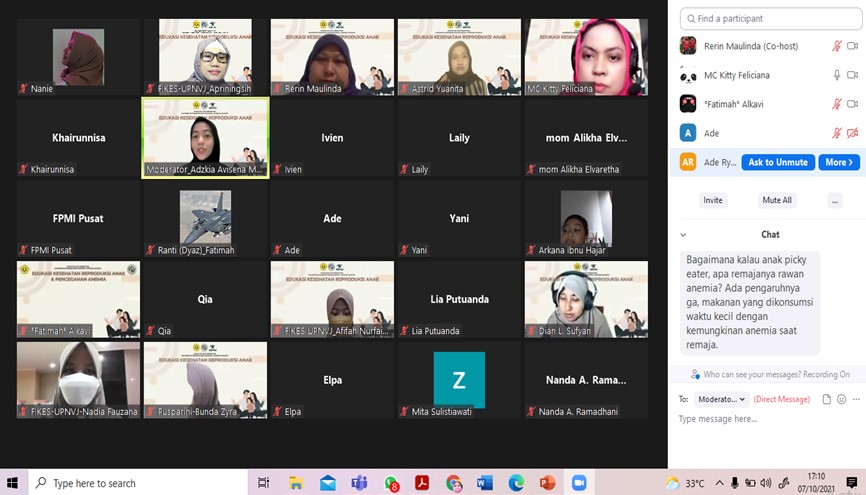Click the three-dot chat options icon
Image resolution: width=866 pixels, height=495 pixels.
tap(855, 399)
